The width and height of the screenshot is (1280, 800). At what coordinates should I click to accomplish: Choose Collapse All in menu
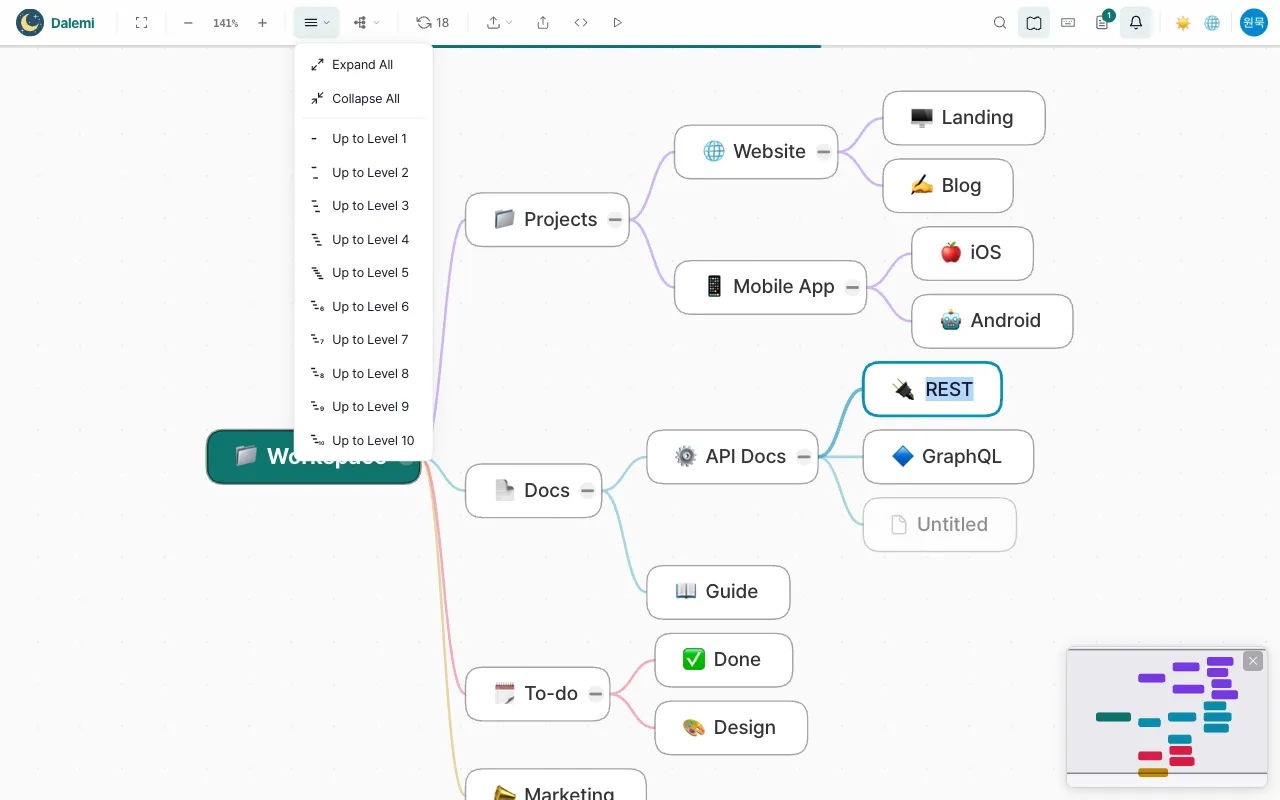pyautogui.click(x=363, y=99)
